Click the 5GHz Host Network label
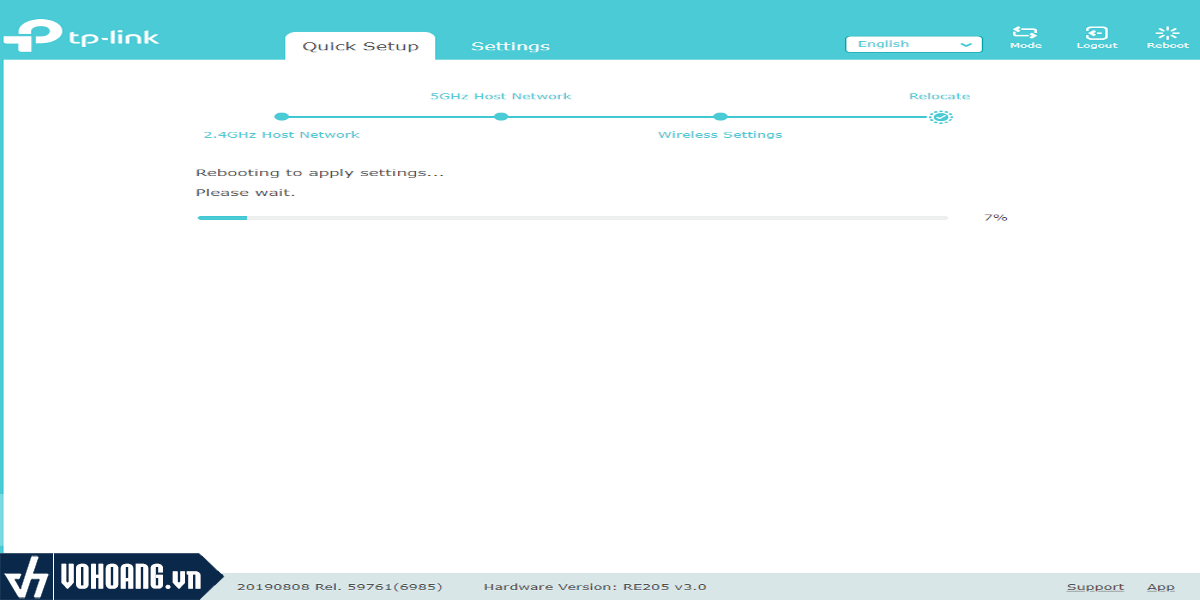 (x=501, y=97)
